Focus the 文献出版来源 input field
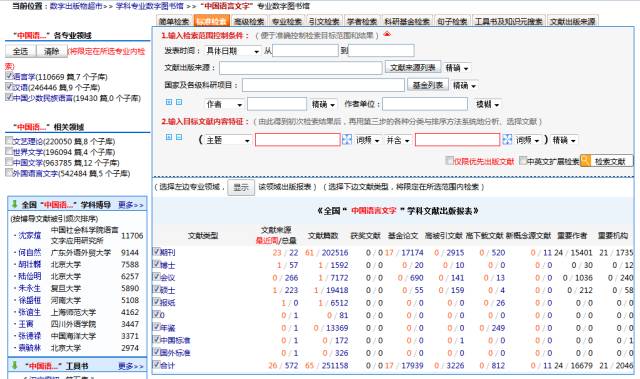Image resolution: width=640 pixels, height=379 pixels. pos(300,68)
